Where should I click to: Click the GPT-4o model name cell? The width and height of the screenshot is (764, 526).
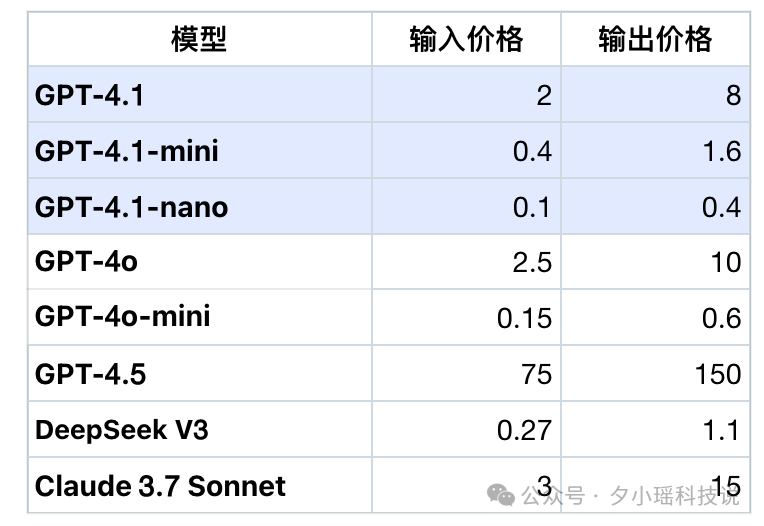[86, 262]
